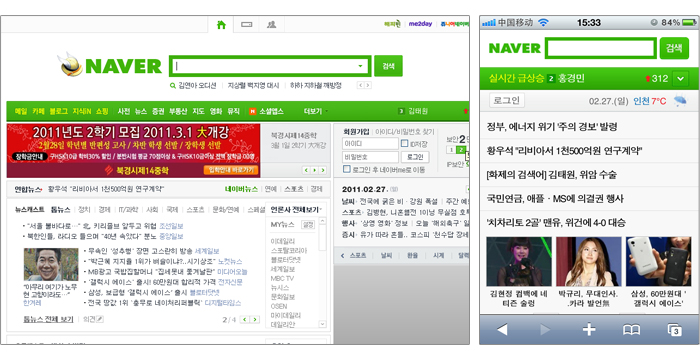Click the magnifier icon before 김연아 오디션
This screenshot has height=363, width=700.
click(173, 85)
